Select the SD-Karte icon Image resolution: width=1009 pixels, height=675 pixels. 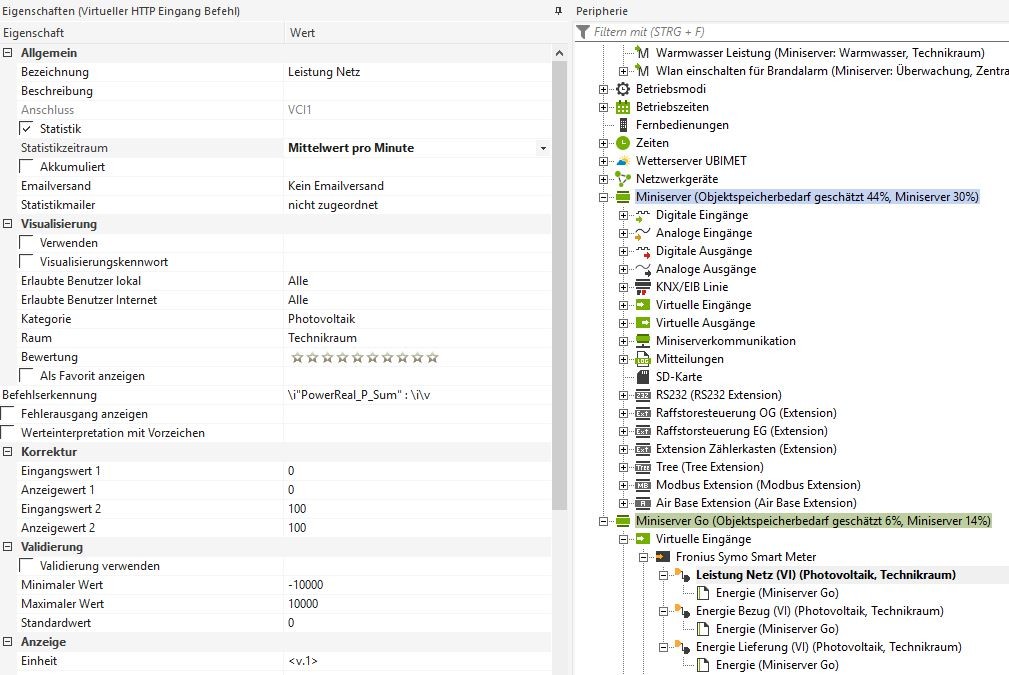[643, 377]
